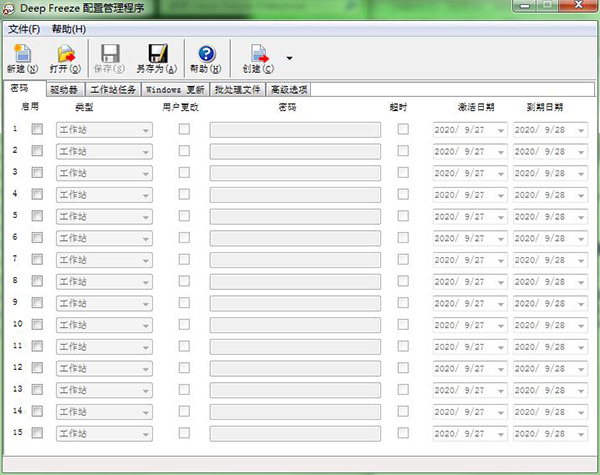Screen dimensions: 600x475
Task: Open row 1 类型 工作站 dropdown
Action: click(104, 130)
